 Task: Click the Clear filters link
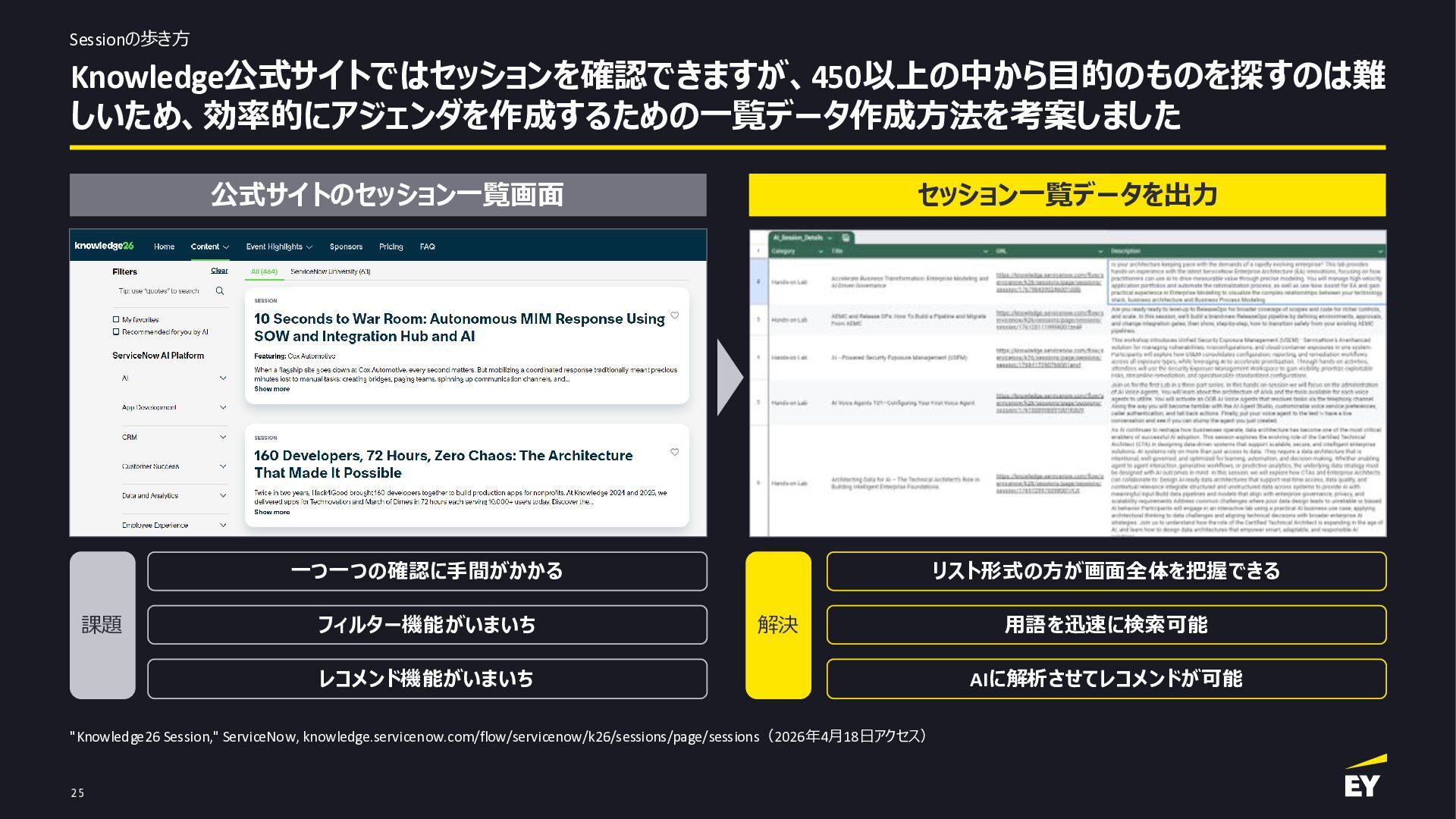219,271
